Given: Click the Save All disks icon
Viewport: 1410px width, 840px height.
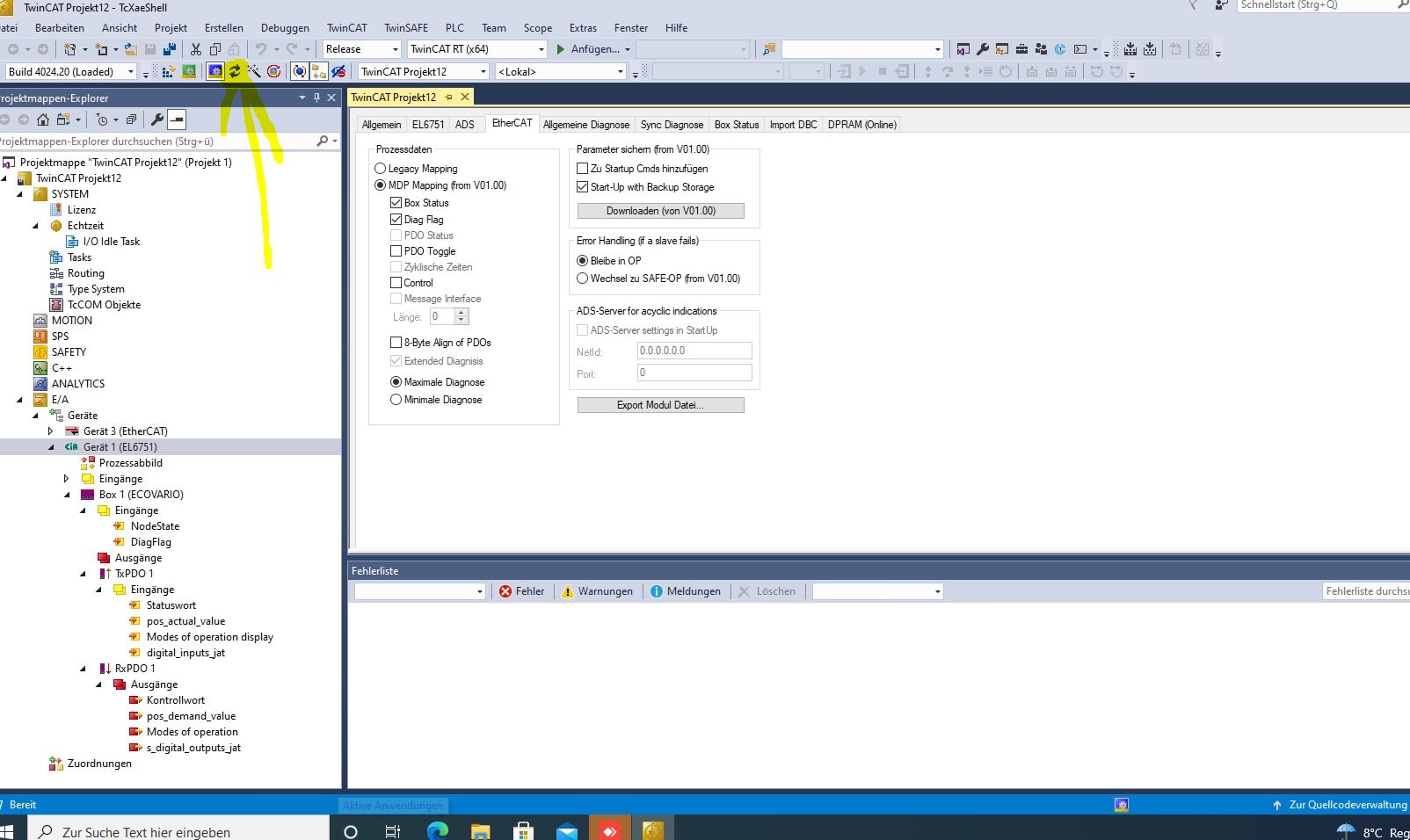Looking at the screenshot, I should pyautogui.click(x=170, y=49).
